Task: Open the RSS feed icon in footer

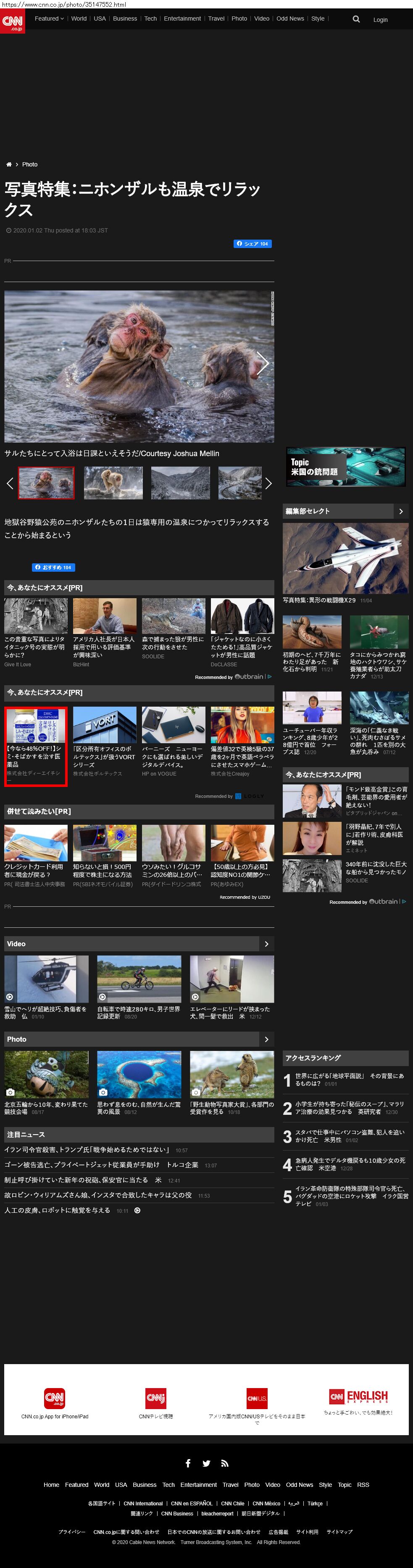Action: (224, 1463)
